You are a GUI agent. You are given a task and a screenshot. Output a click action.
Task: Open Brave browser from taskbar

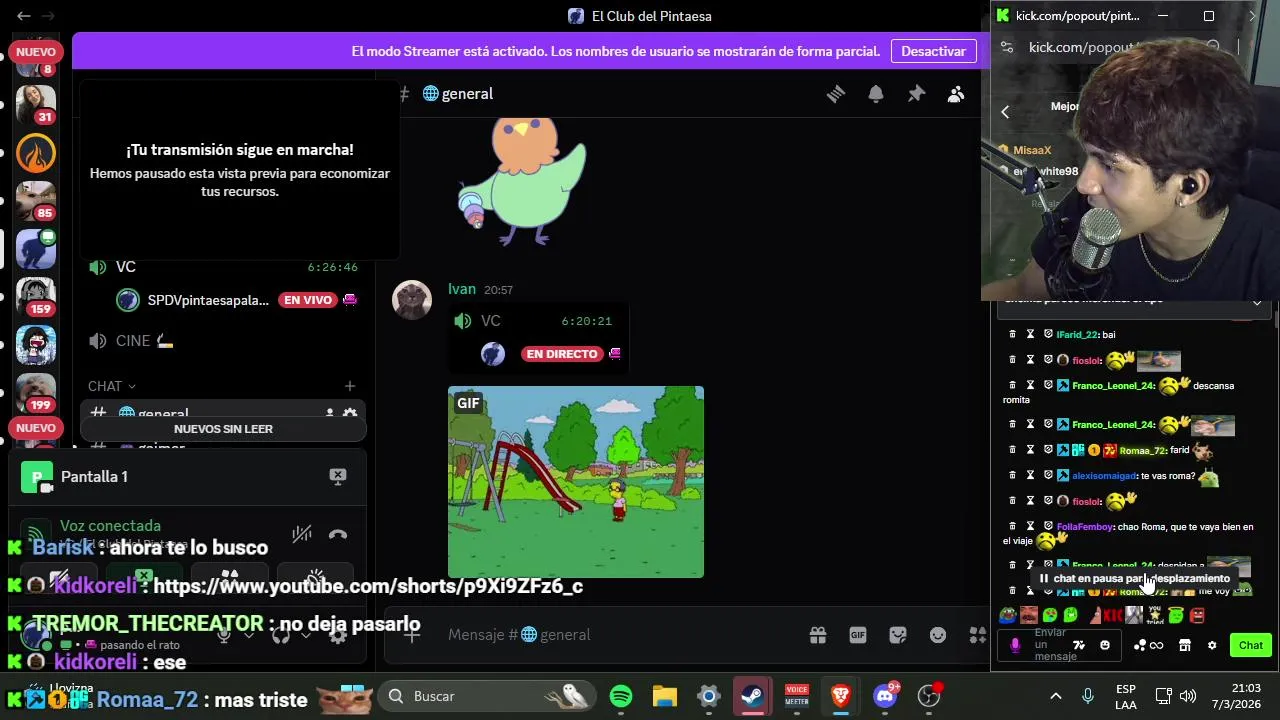(841, 696)
